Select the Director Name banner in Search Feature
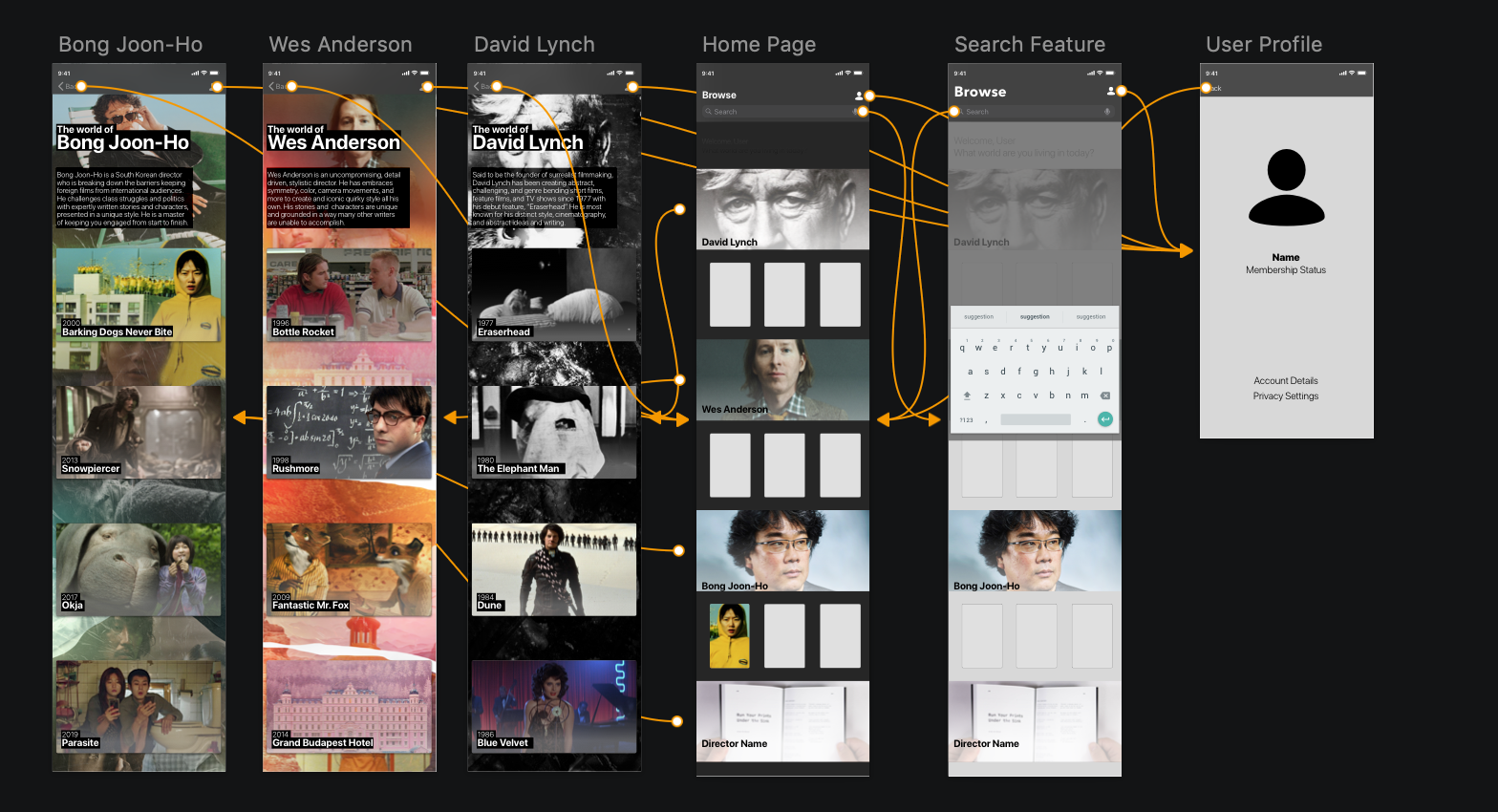The height and width of the screenshot is (812, 1498). 1035,721
